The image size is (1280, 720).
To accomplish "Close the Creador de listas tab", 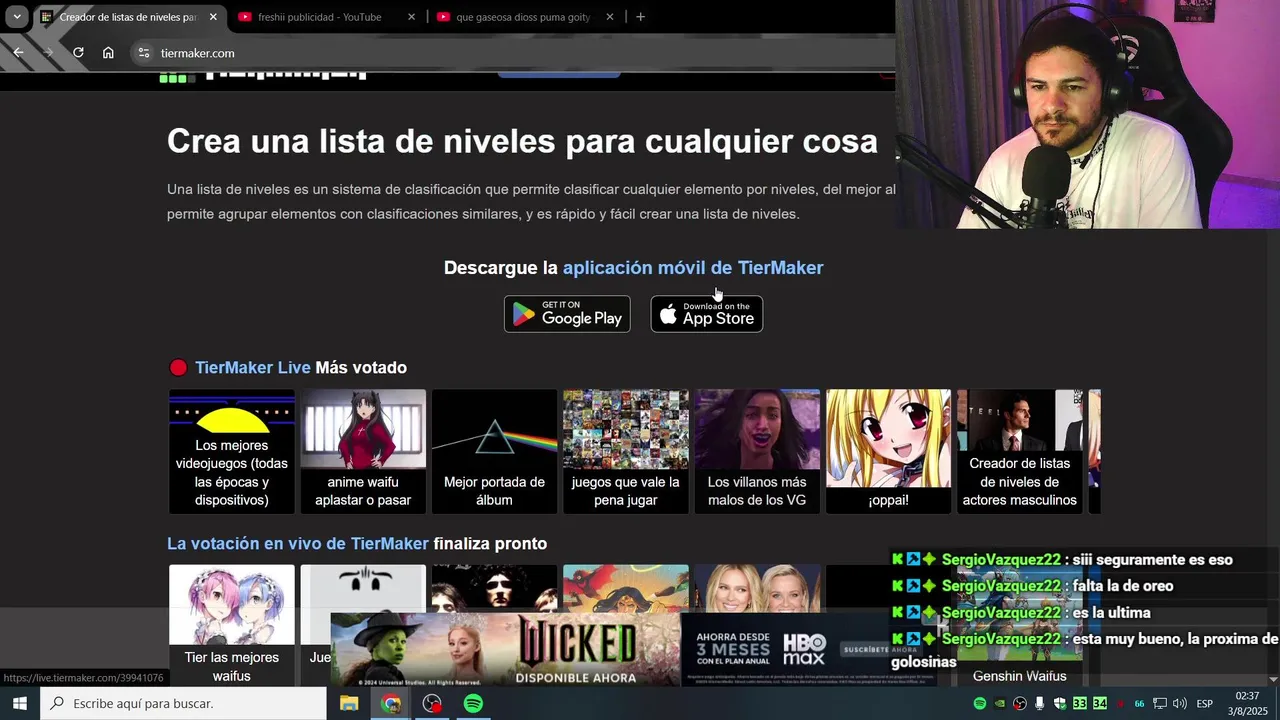I will [213, 17].
